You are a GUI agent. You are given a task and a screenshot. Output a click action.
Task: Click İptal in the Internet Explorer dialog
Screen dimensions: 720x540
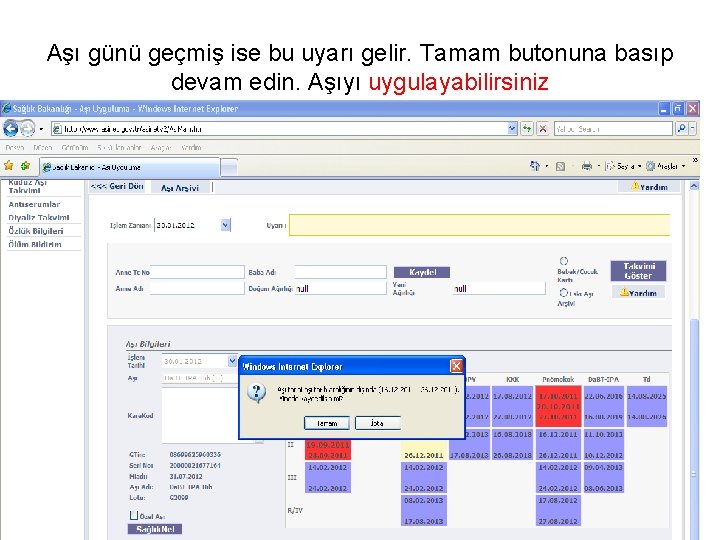(377, 423)
